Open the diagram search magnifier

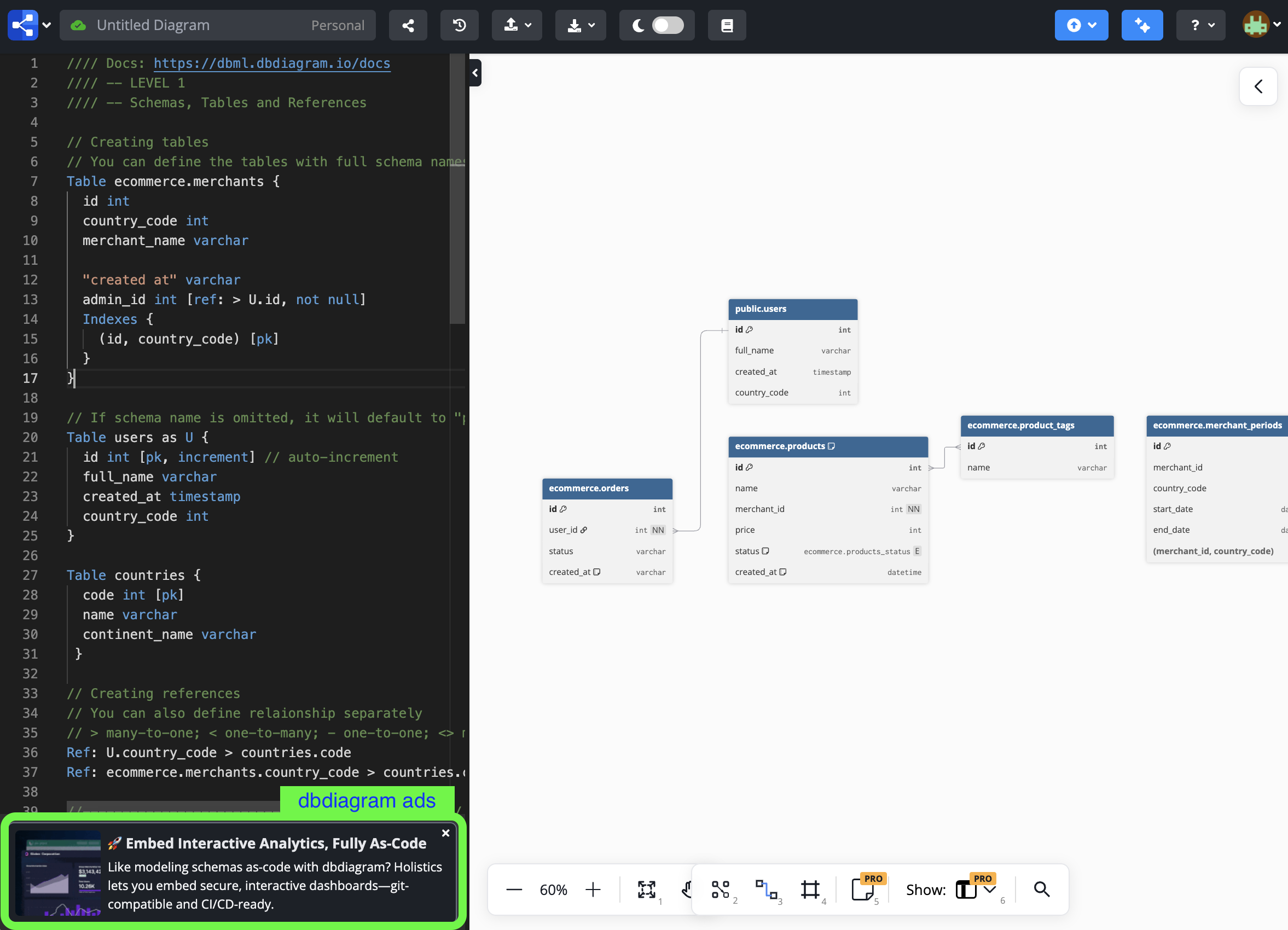click(1041, 889)
